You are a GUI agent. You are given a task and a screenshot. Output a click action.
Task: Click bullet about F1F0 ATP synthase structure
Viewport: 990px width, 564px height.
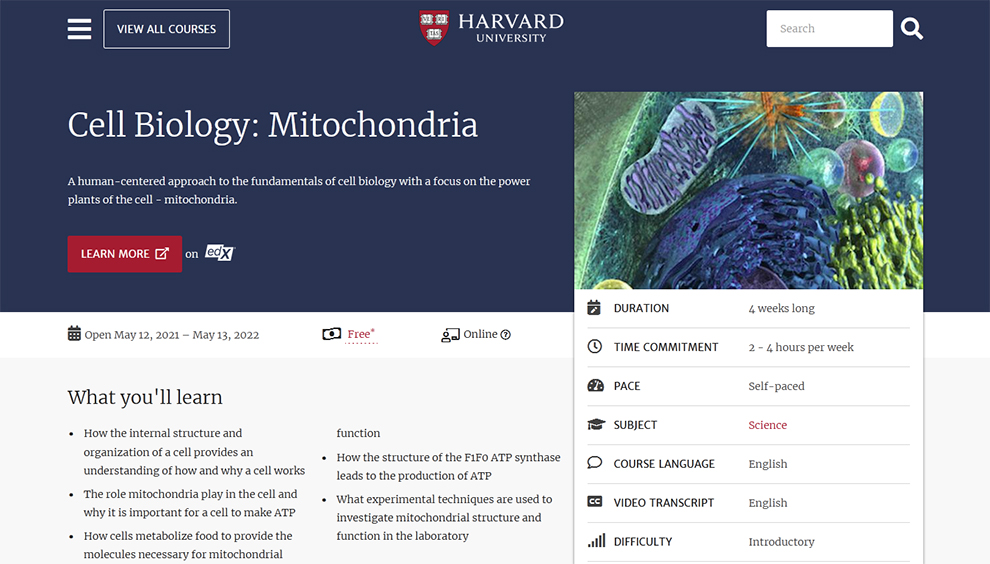[448, 466]
